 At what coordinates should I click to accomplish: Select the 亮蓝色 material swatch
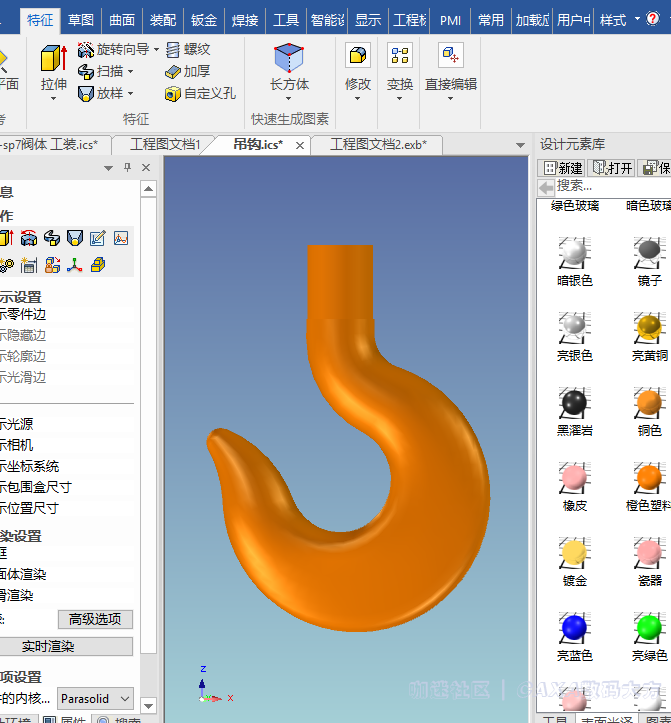tap(574, 630)
